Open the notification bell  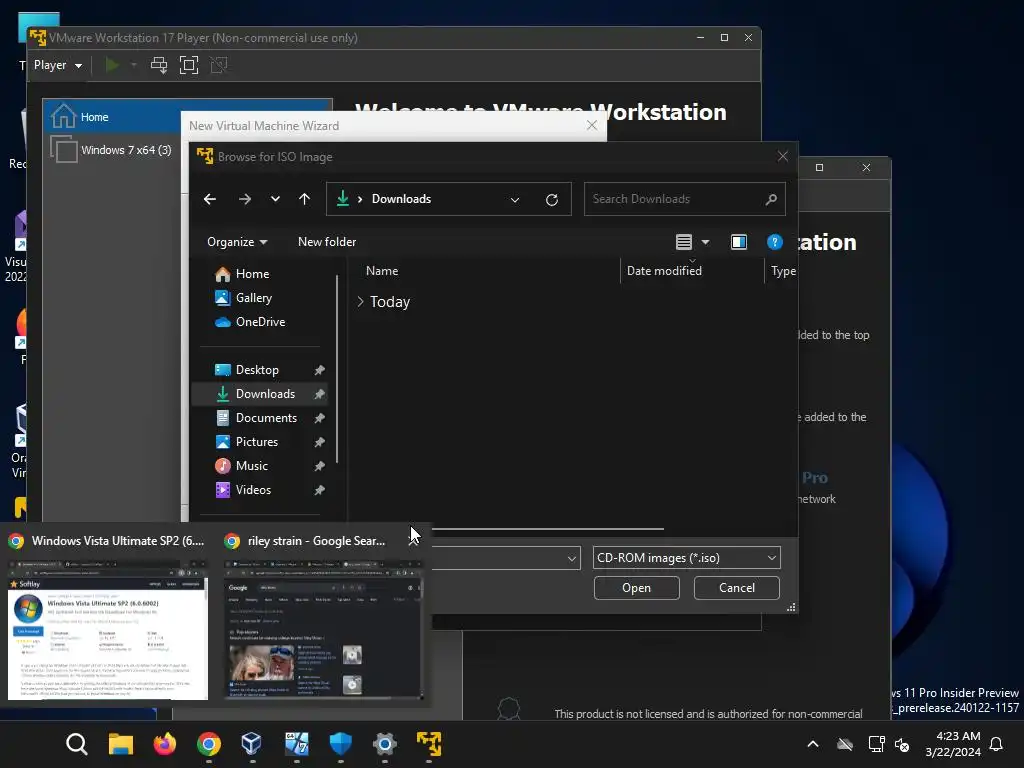(996, 744)
